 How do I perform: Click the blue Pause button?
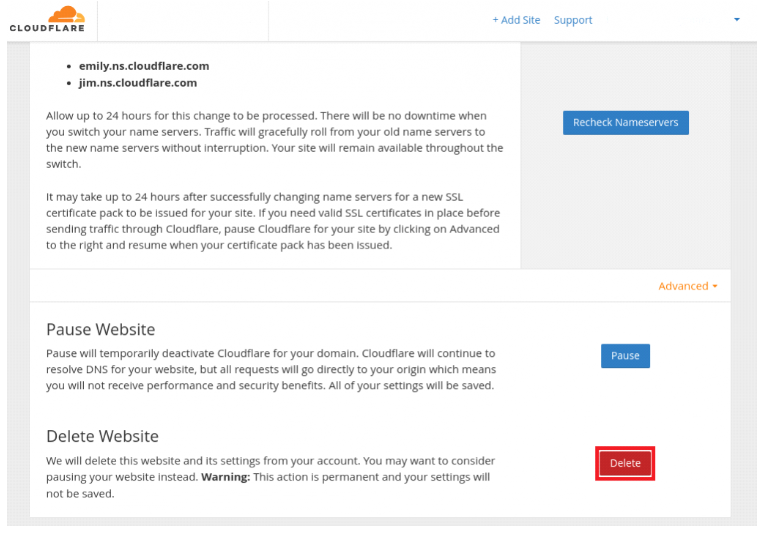click(625, 356)
